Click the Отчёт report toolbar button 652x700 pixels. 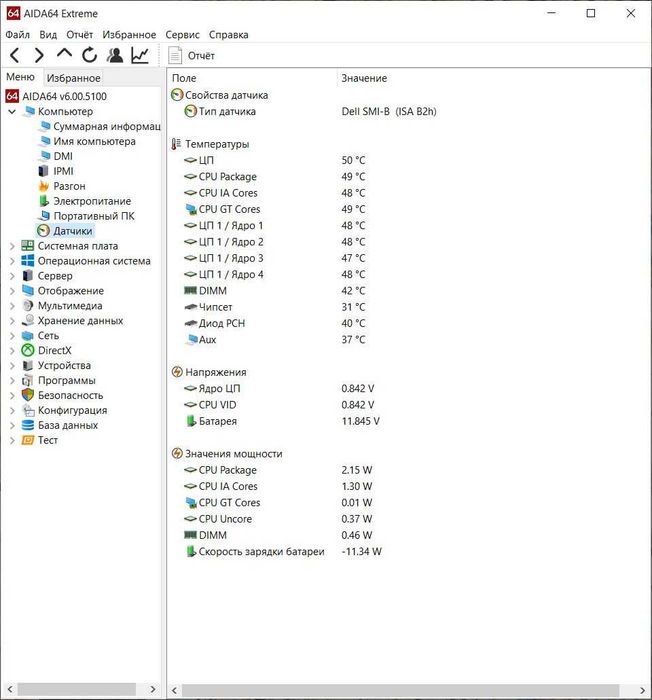coord(192,56)
